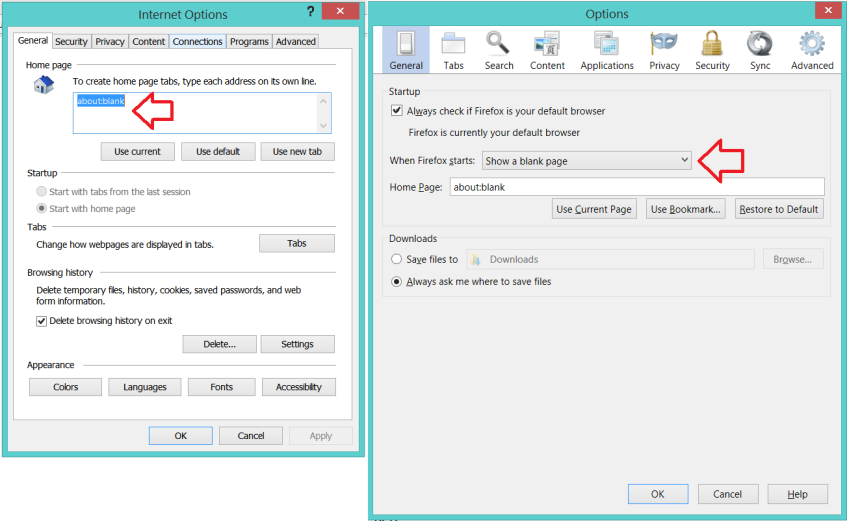Click the home page box scroll-up arrow
The width and height of the screenshot is (847, 521).
pos(323,101)
